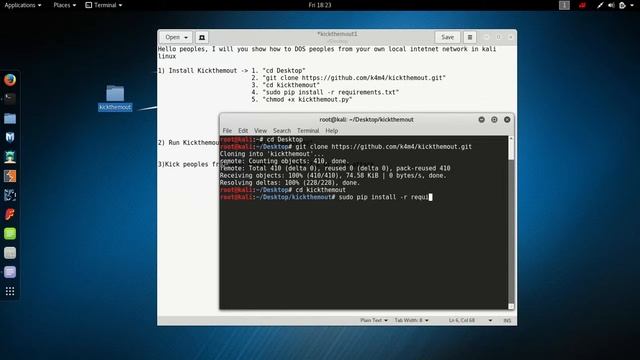This screenshot has height=360, width=640.
Task: Open the terminal Edit menu
Action: [x=243, y=131]
